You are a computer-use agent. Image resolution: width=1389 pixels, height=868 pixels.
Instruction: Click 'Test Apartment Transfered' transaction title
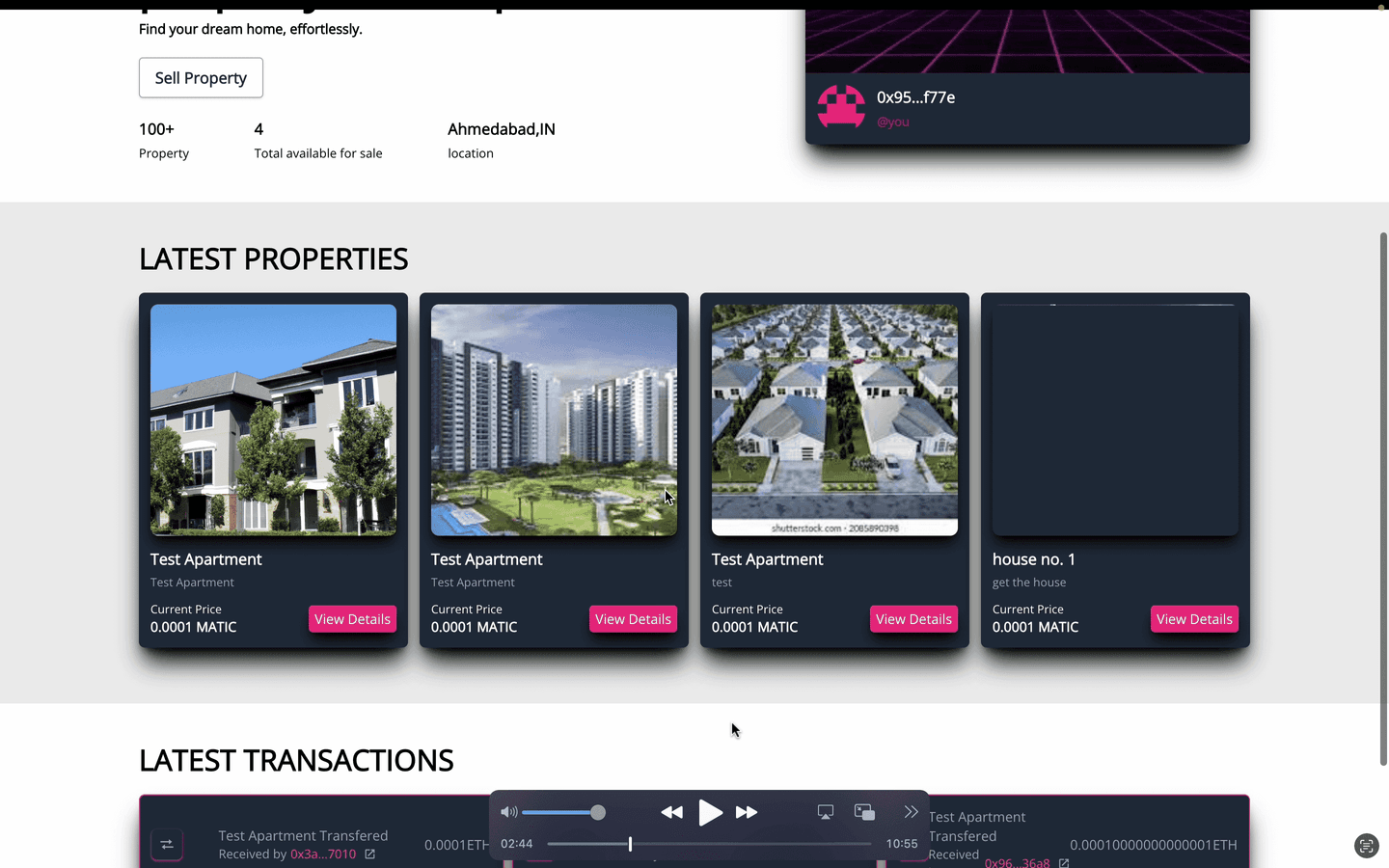[303, 836]
